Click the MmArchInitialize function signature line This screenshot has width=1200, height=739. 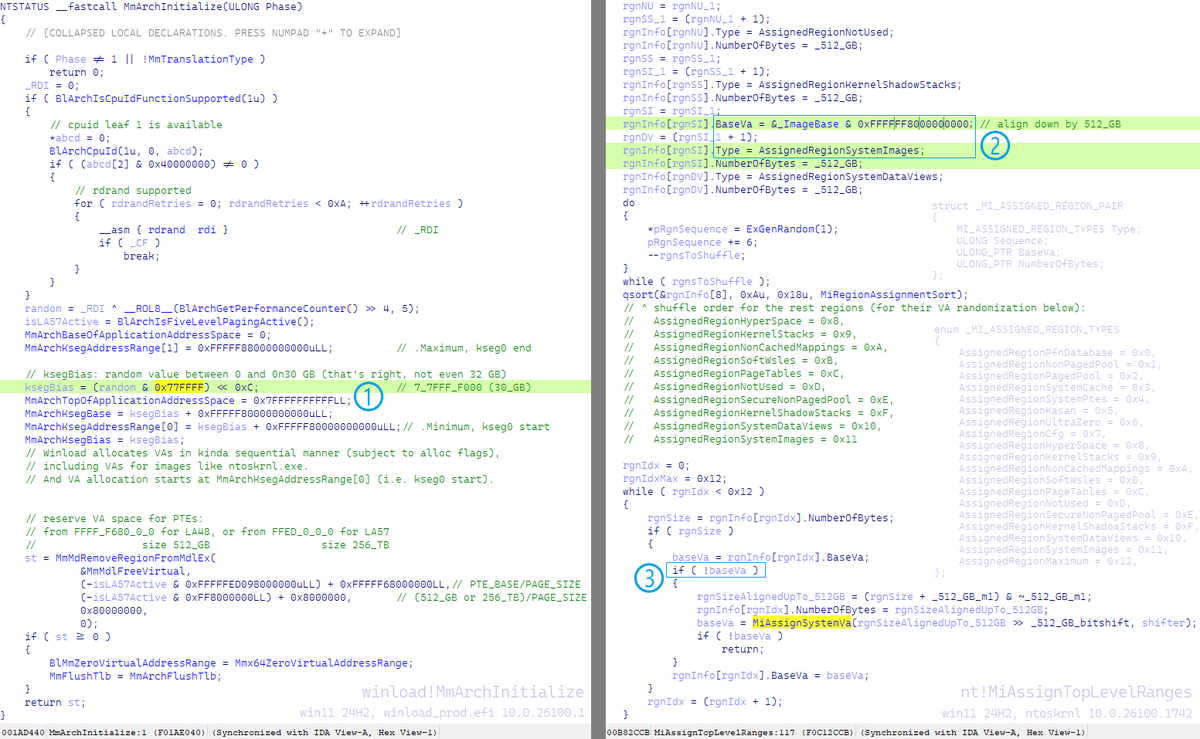pyautogui.click(x=151, y=8)
